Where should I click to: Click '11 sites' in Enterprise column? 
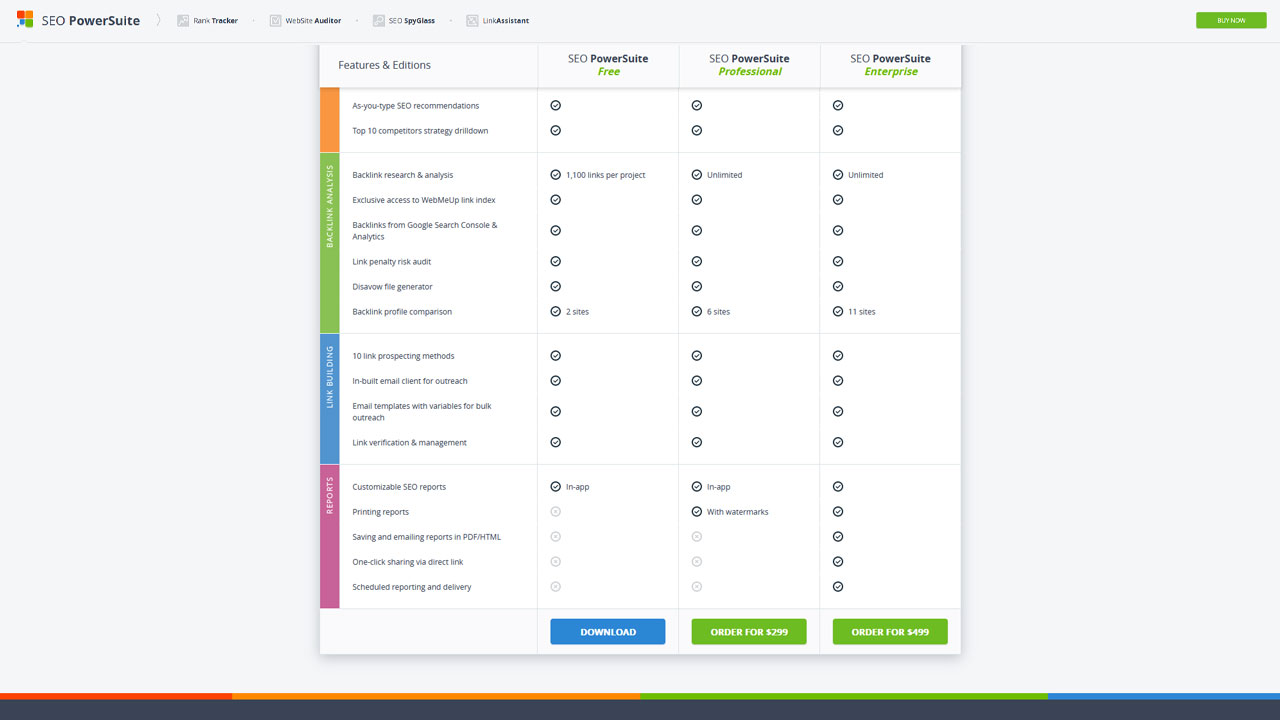862,312
